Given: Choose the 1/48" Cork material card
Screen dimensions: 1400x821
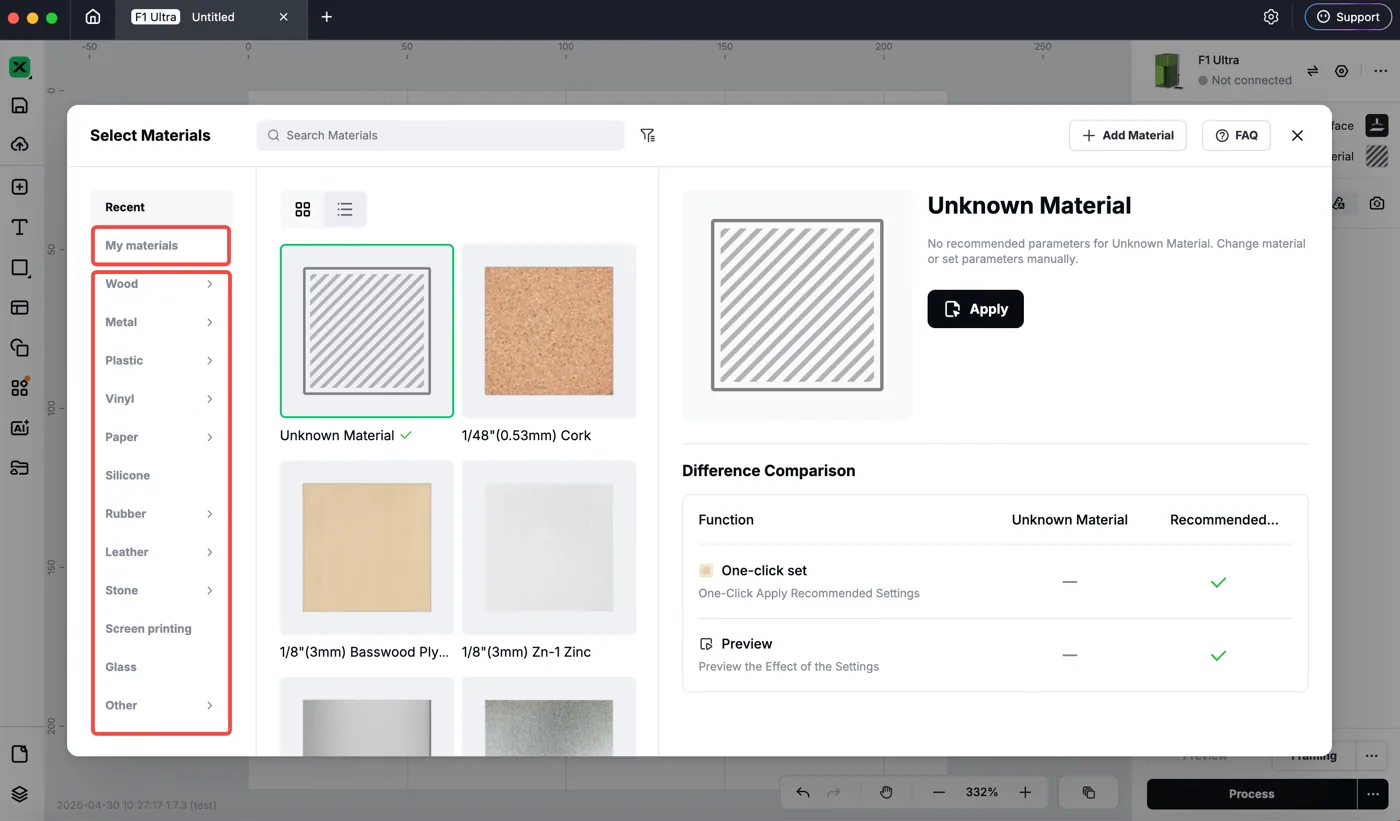Looking at the screenshot, I should 549,331.
